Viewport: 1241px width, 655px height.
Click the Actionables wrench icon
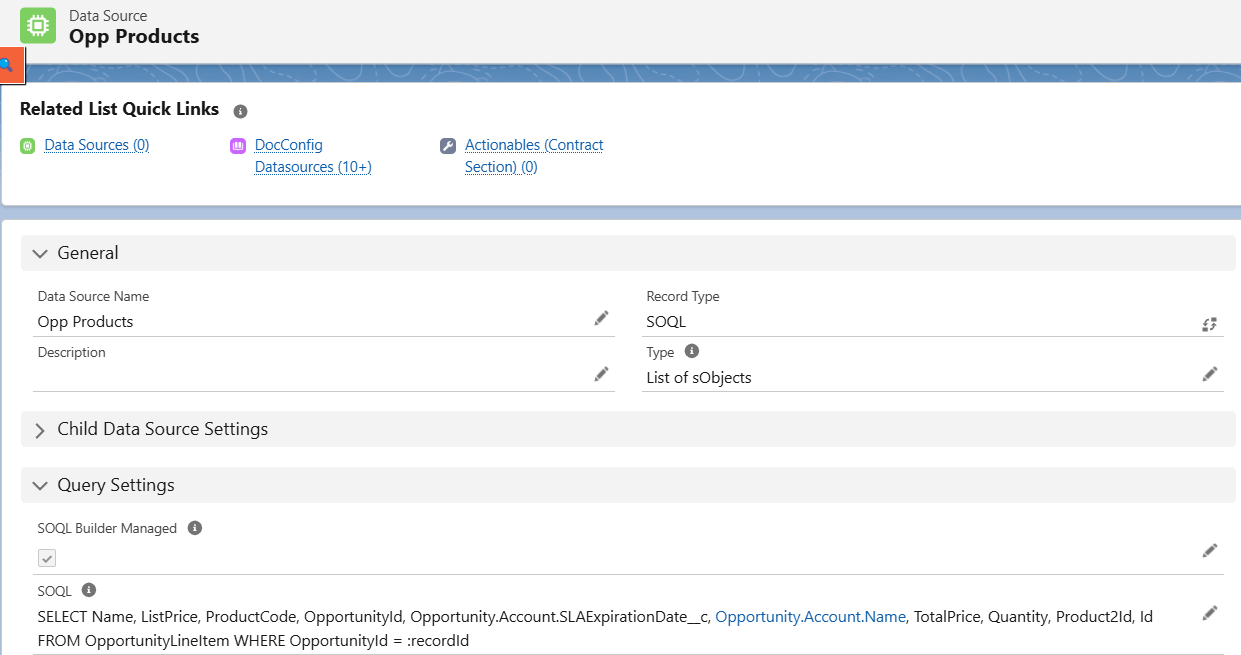pos(448,146)
